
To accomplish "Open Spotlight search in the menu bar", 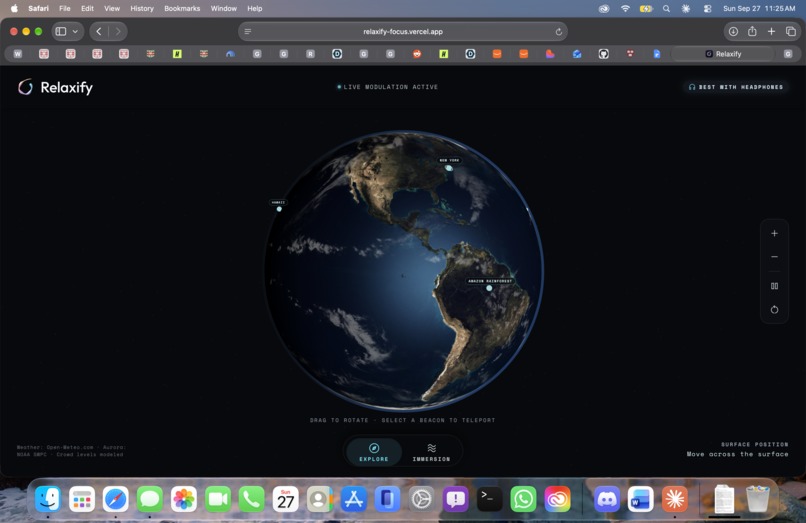I will [x=666, y=8].
